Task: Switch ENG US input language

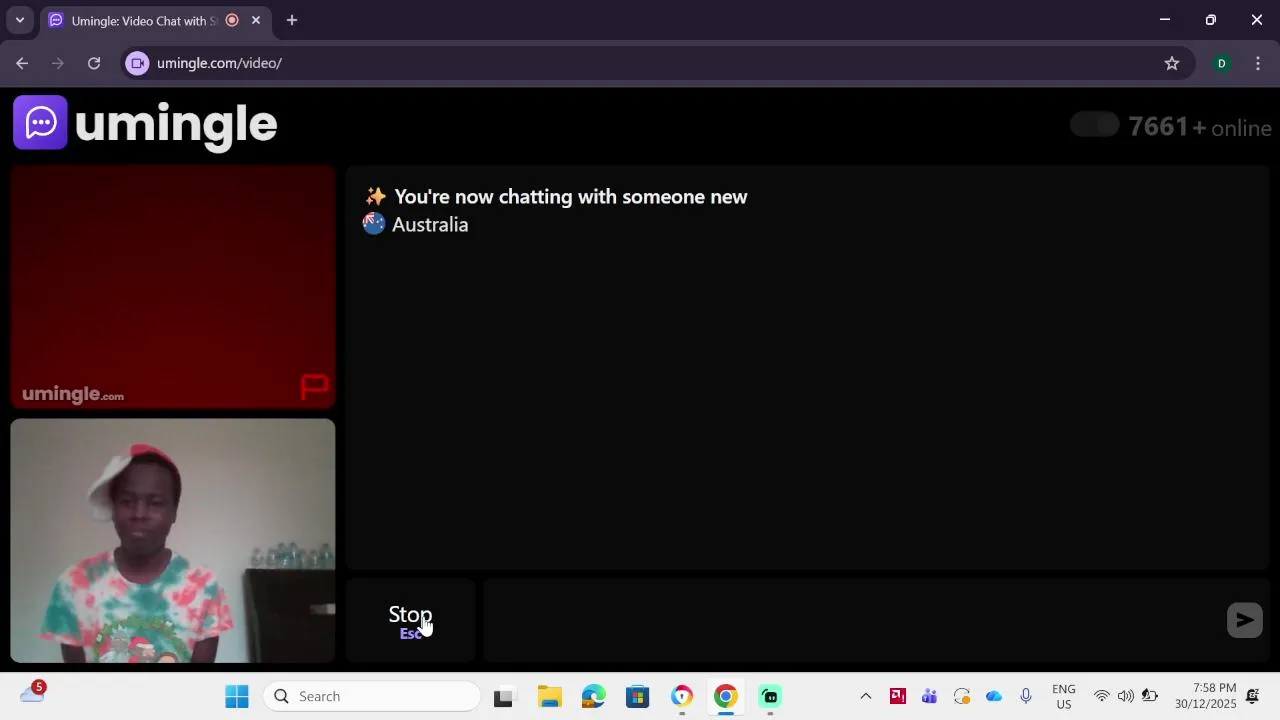Action: pyautogui.click(x=1064, y=696)
